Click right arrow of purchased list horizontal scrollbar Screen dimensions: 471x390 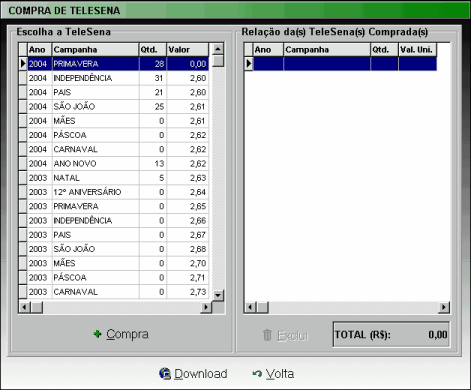444,307
